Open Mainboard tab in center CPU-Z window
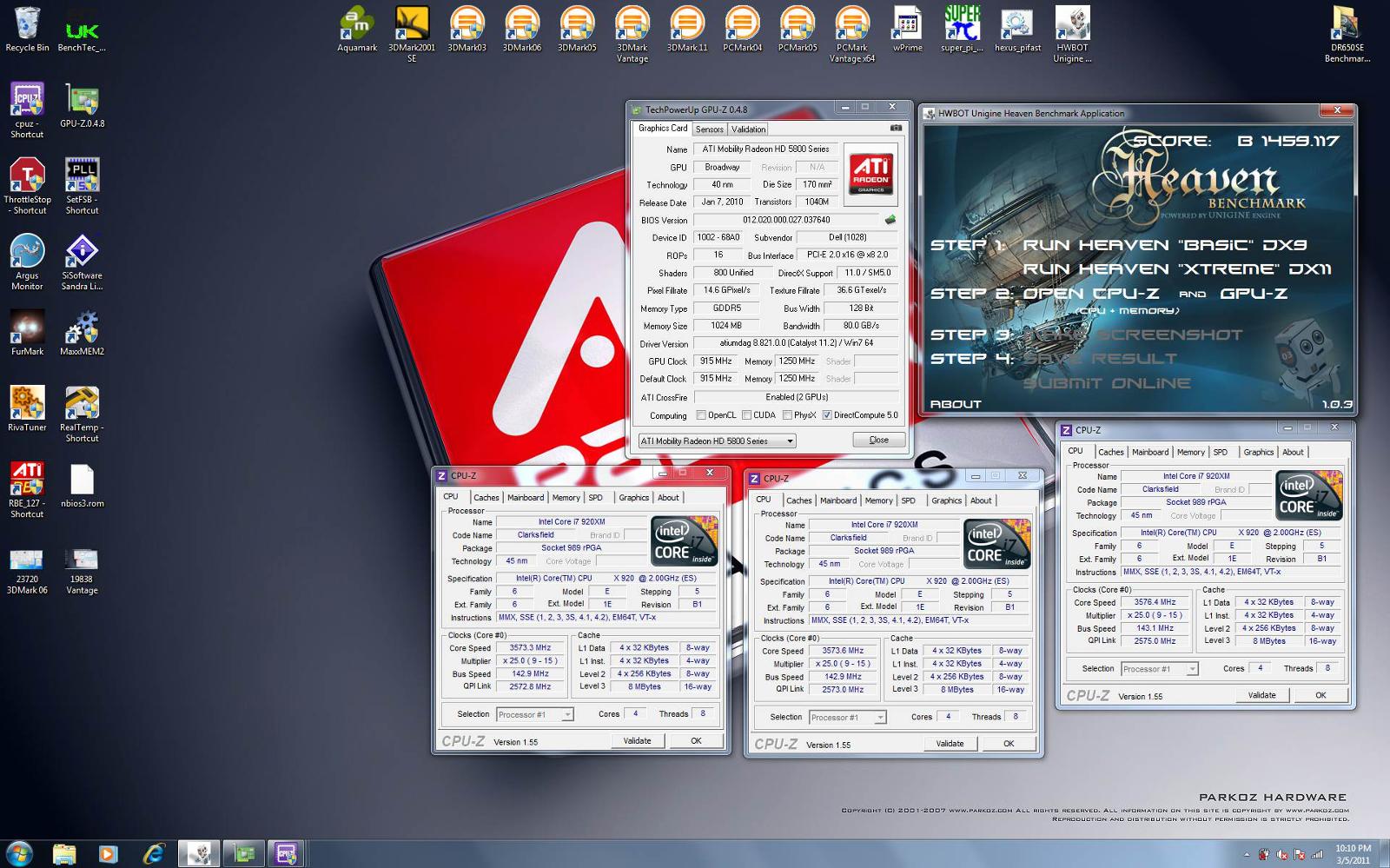1390x868 pixels. pos(838,500)
